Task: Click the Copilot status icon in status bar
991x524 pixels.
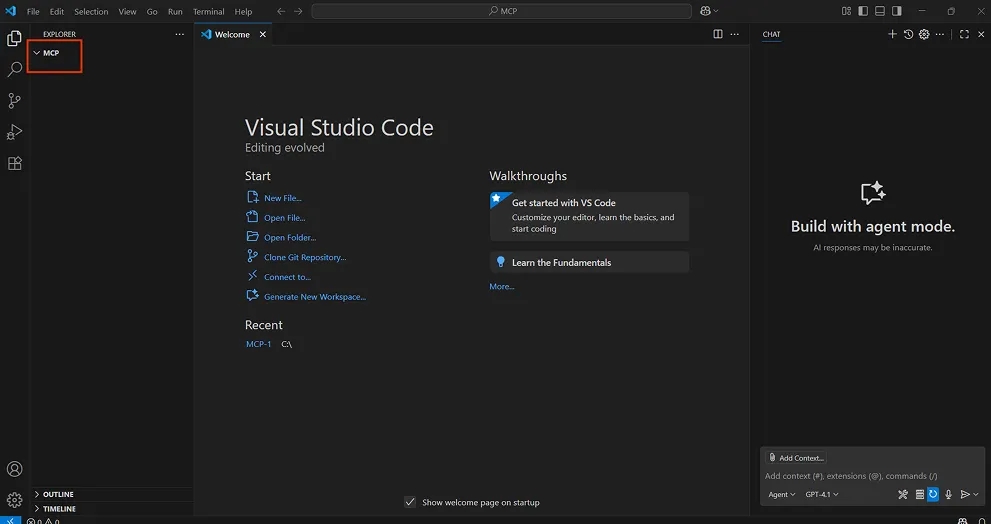Action: pyautogui.click(x=962, y=521)
